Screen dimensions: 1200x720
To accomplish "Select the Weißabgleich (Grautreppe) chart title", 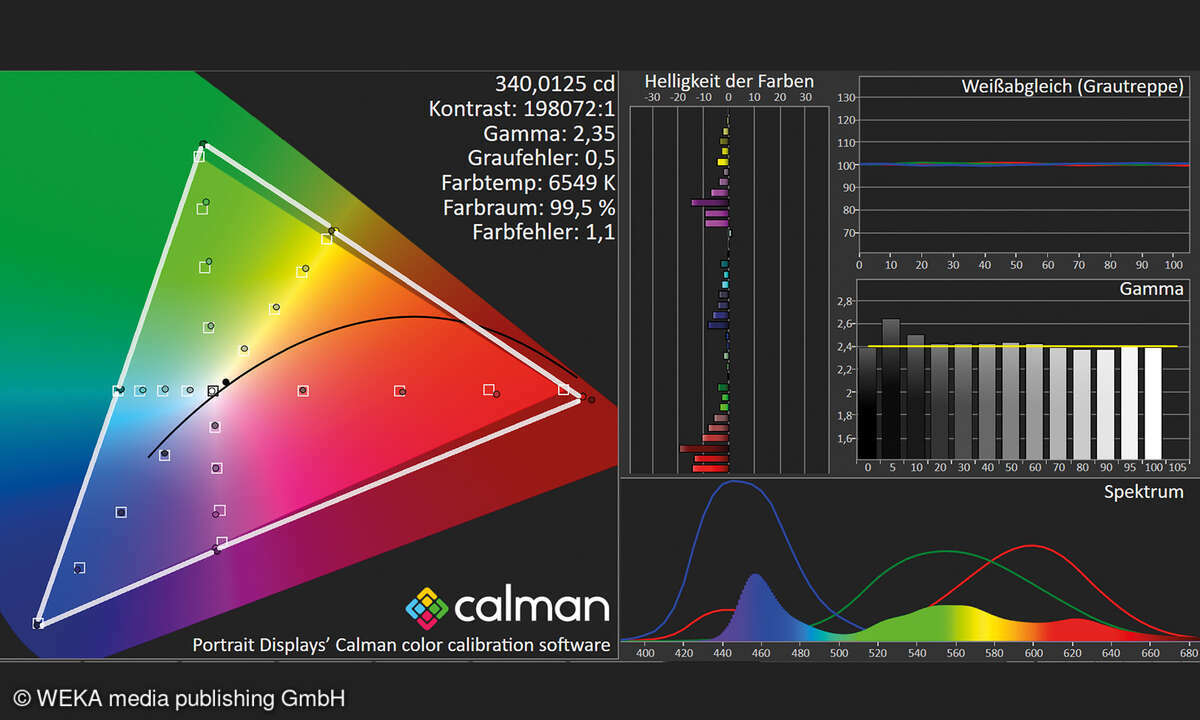I will [x=1072, y=87].
